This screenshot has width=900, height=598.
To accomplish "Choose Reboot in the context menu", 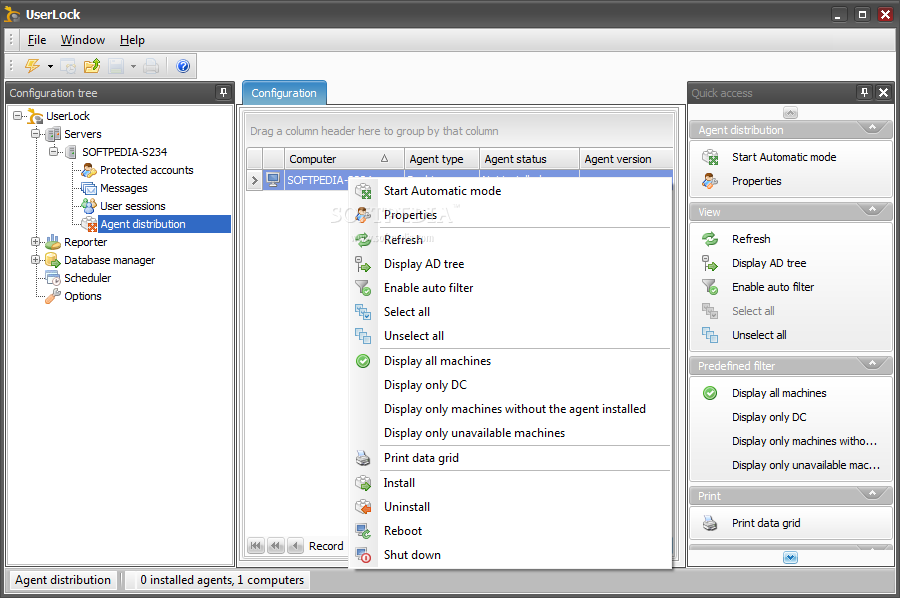I will point(510,531).
